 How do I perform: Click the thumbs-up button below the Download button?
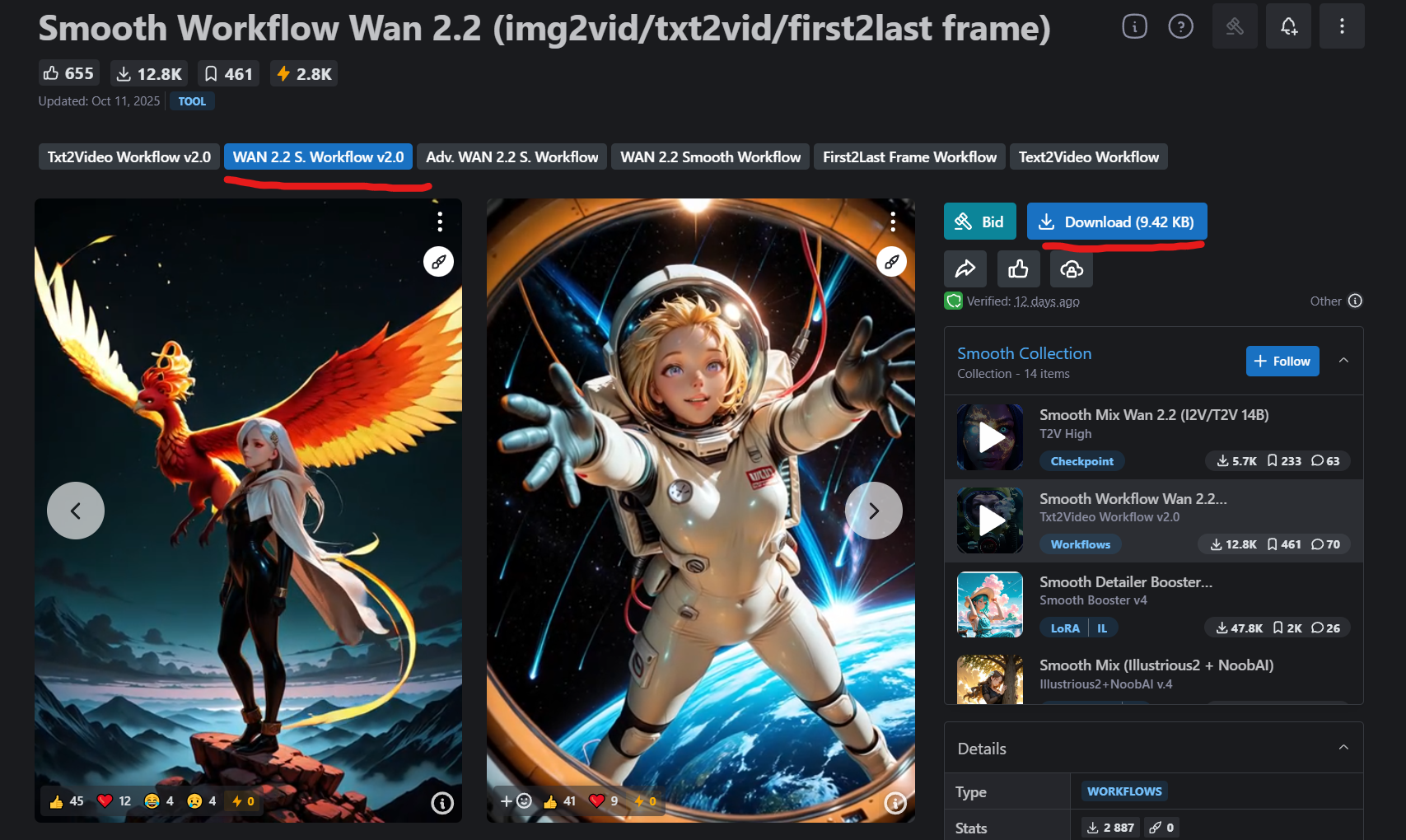pos(1018,269)
